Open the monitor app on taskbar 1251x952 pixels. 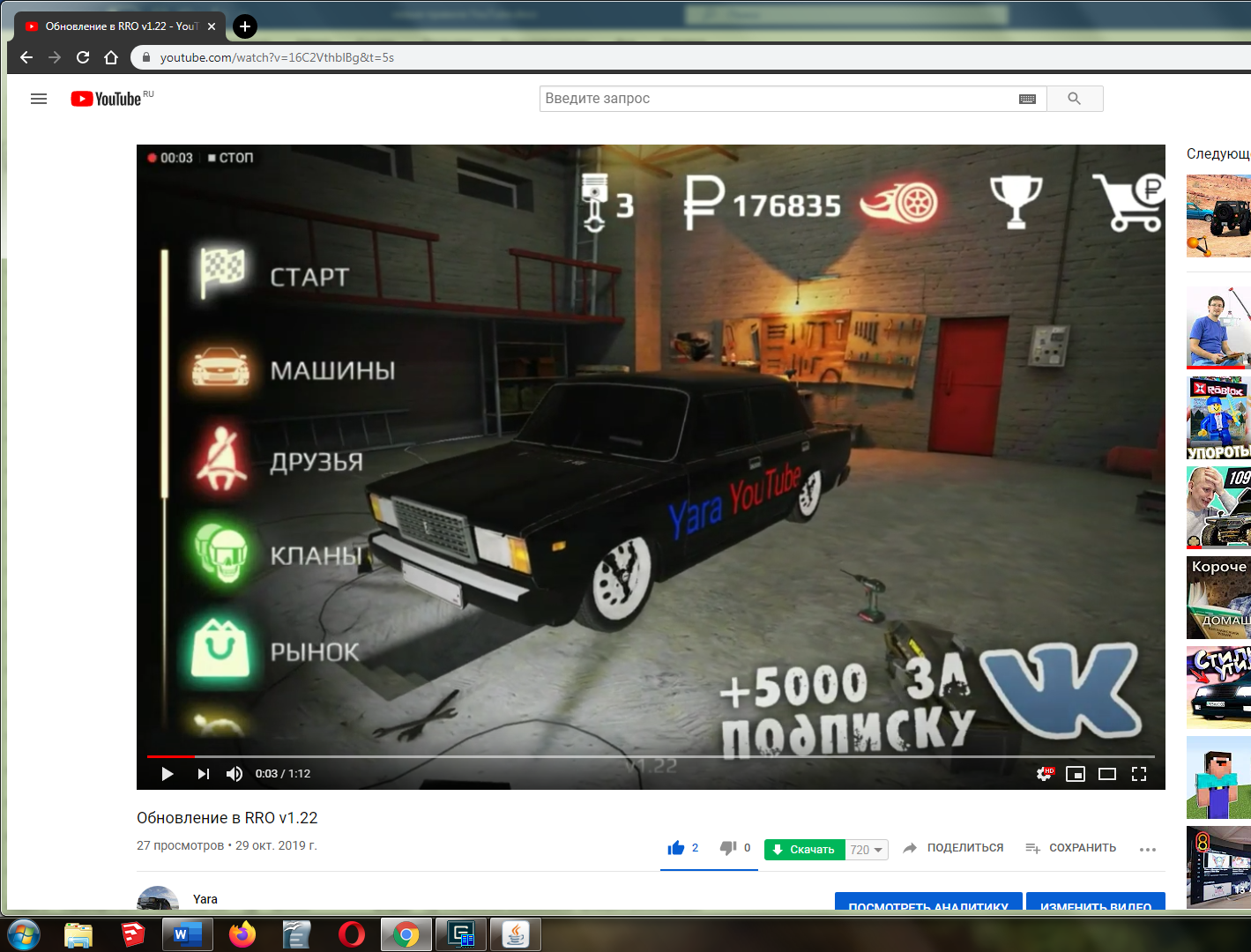tap(461, 934)
